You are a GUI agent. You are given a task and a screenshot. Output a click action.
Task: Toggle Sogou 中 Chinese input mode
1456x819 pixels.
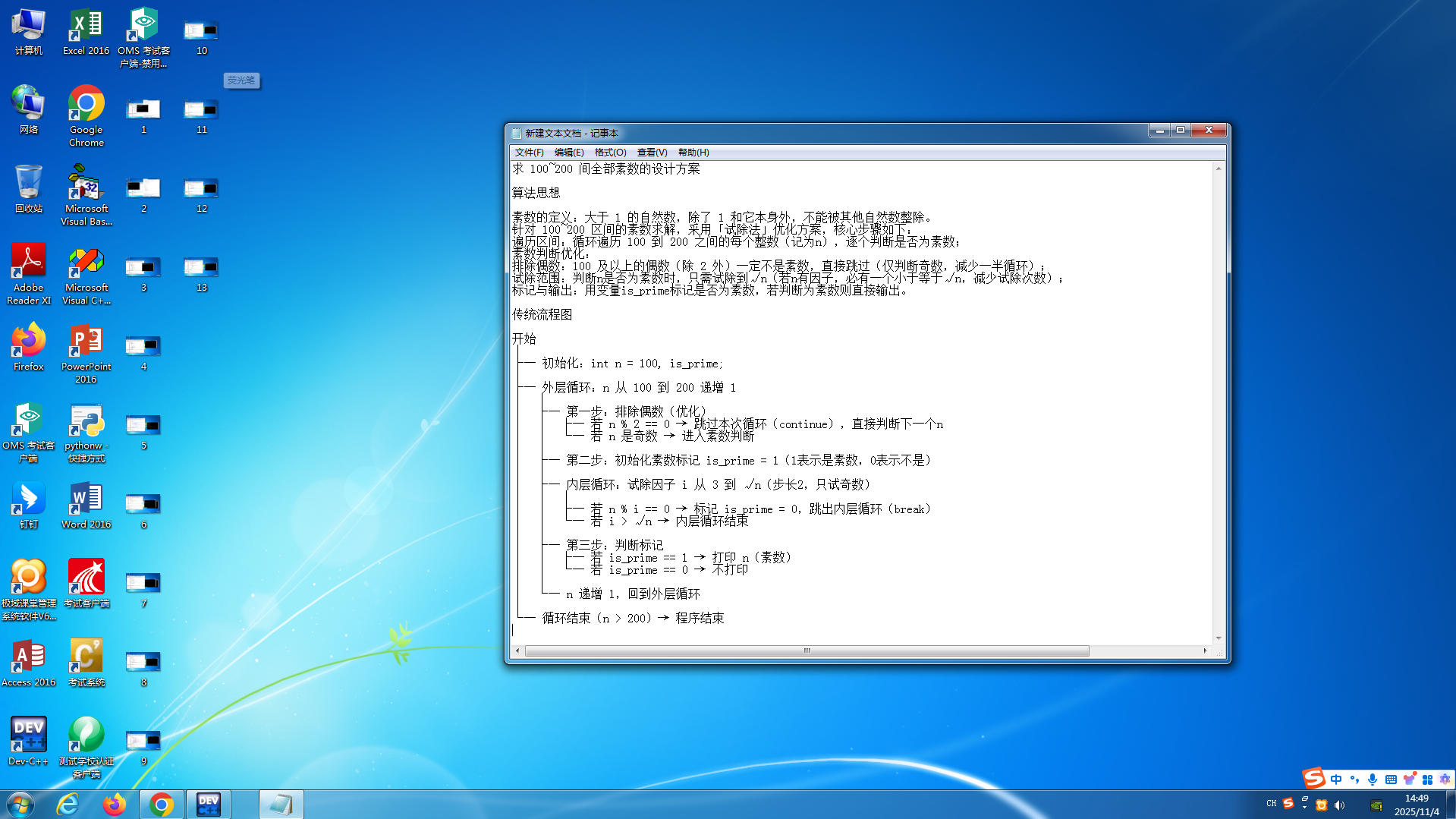[x=1336, y=780]
